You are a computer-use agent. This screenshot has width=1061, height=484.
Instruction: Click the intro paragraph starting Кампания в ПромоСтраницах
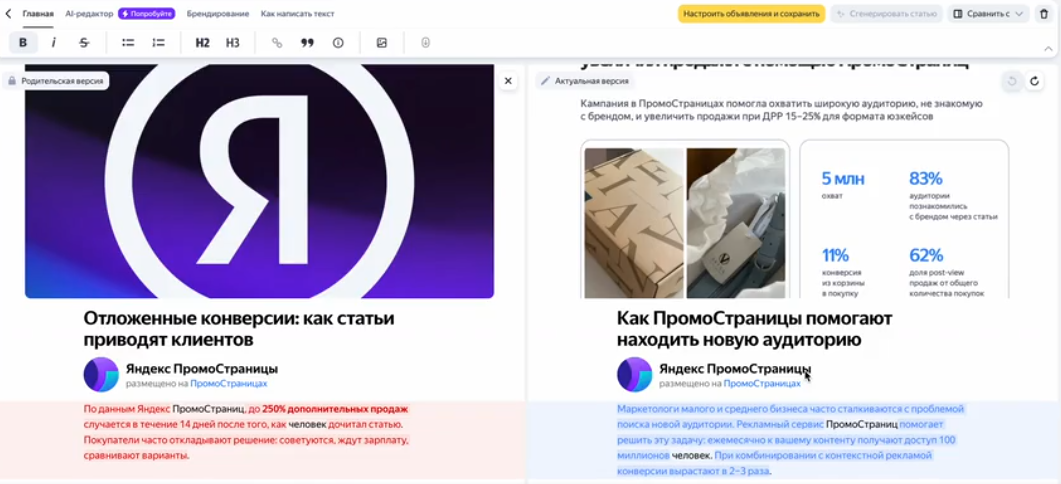tap(782, 110)
